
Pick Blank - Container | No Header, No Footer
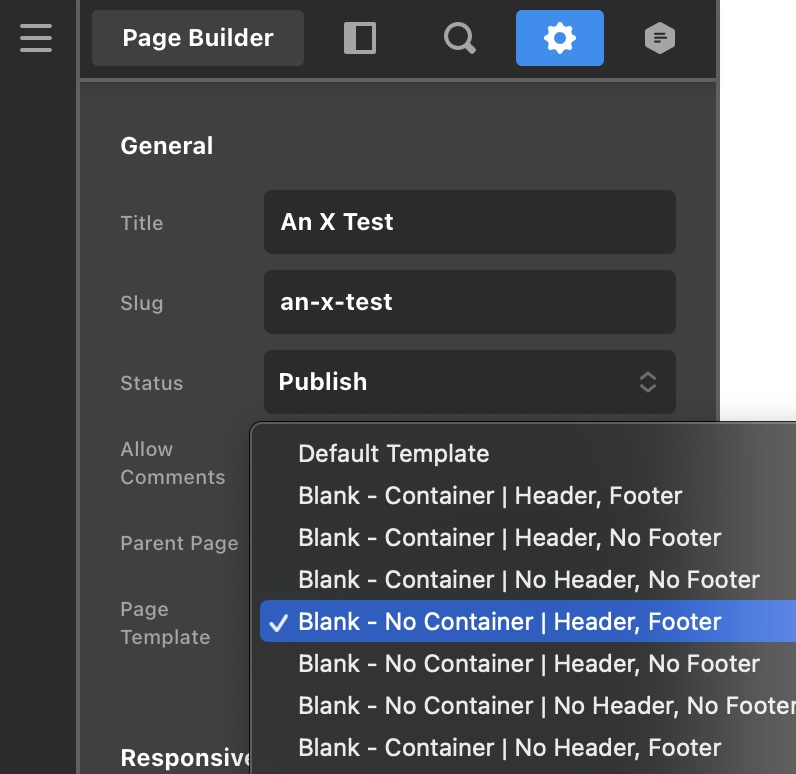(528, 580)
